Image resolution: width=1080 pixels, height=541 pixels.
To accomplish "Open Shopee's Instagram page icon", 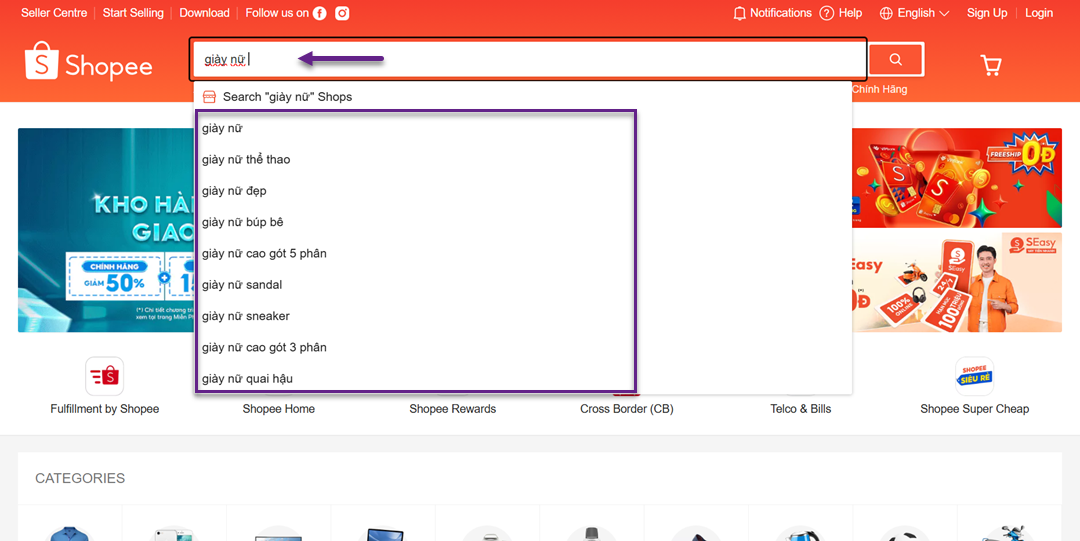I will point(342,13).
